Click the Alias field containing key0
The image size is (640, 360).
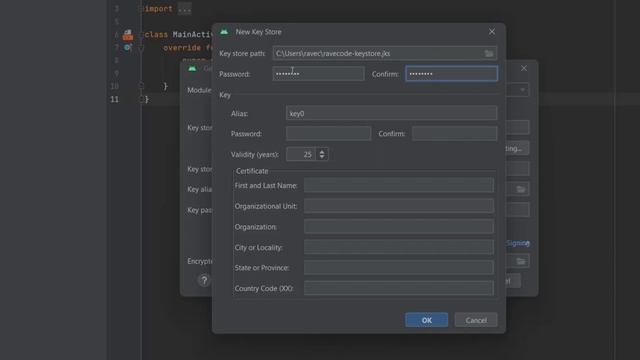(391, 113)
